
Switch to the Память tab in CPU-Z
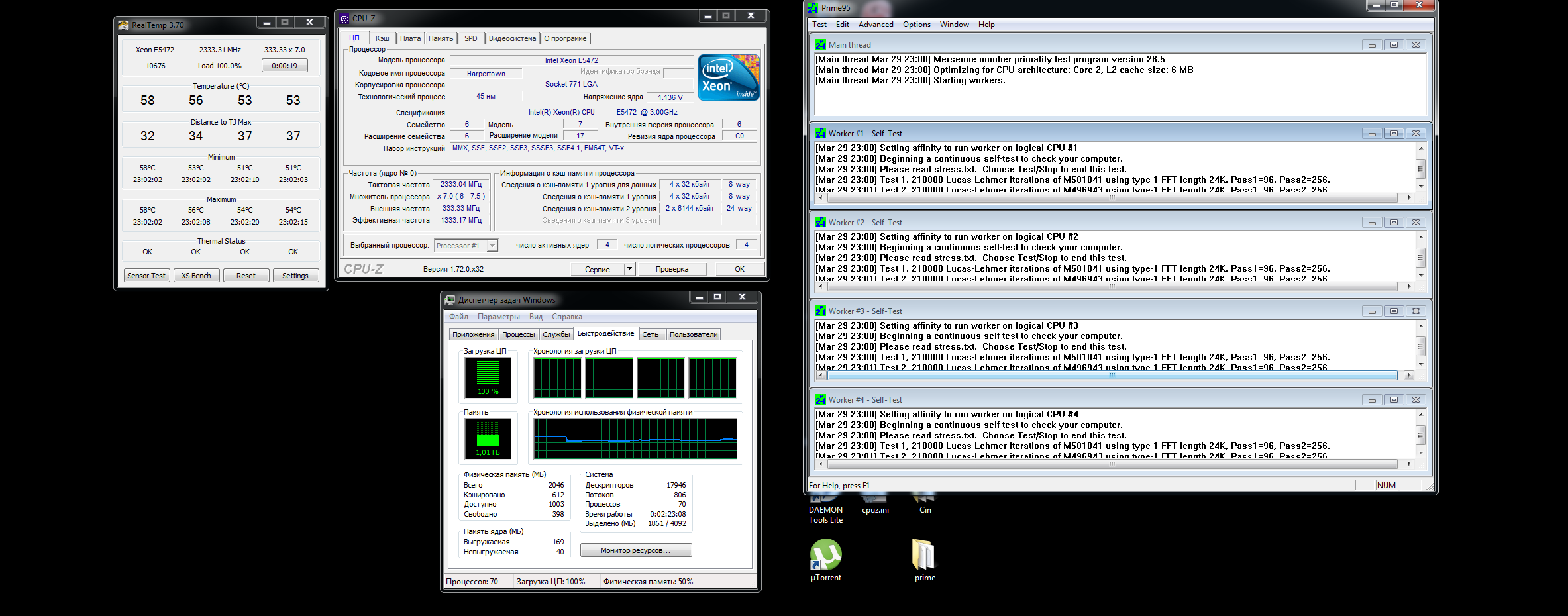click(x=441, y=38)
